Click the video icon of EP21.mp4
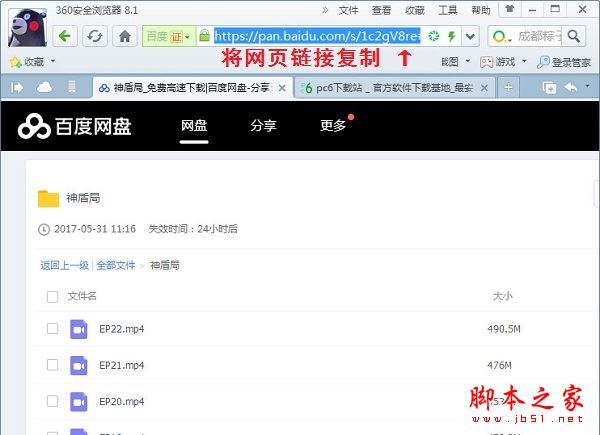This screenshot has height=435, width=600. [x=79, y=365]
